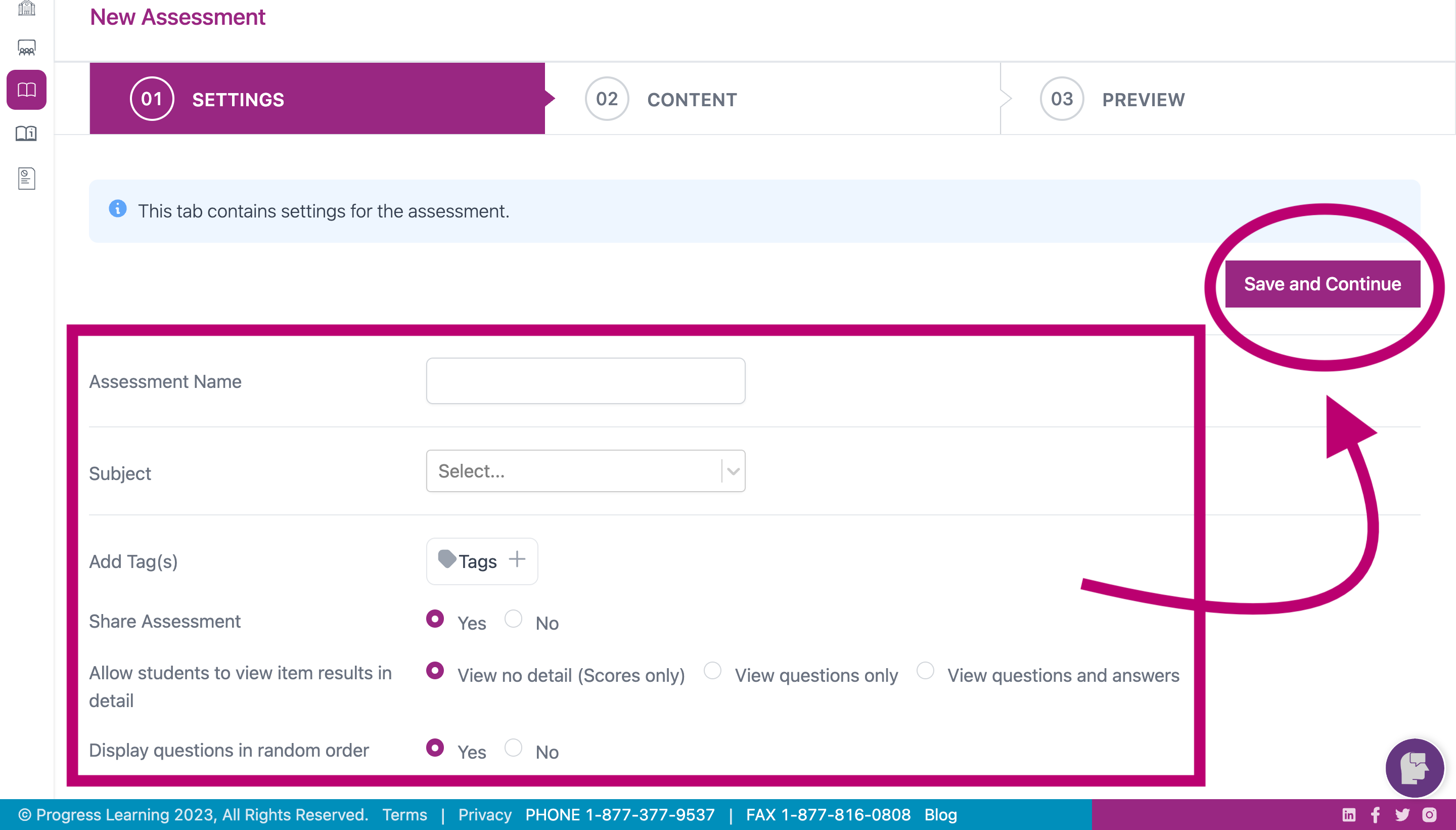Select No for Share Assessment

513,619
